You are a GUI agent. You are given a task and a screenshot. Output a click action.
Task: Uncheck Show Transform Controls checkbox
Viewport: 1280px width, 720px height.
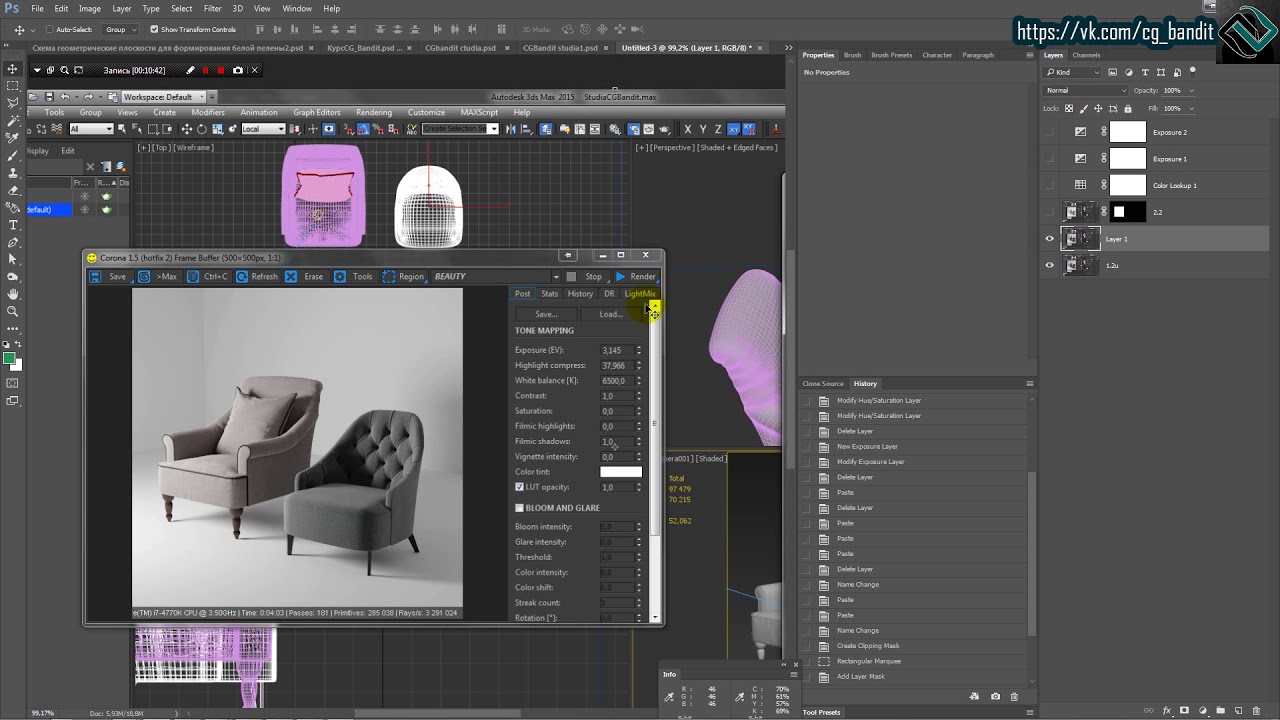154,30
